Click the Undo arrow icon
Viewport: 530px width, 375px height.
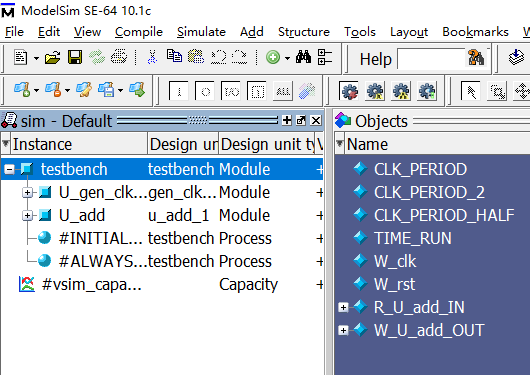(x=218, y=57)
